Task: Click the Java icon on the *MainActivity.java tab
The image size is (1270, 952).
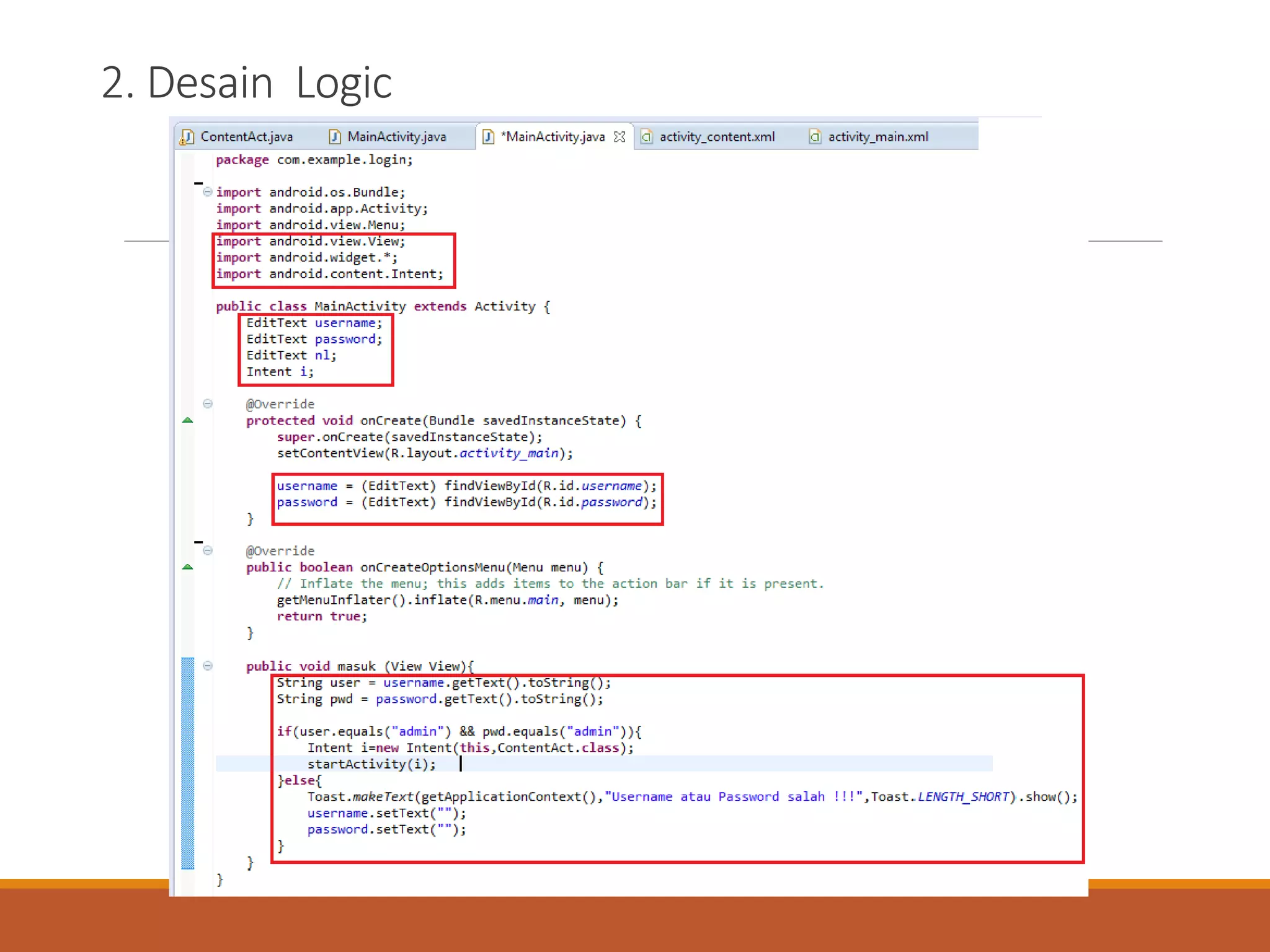Action: pos(489,137)
